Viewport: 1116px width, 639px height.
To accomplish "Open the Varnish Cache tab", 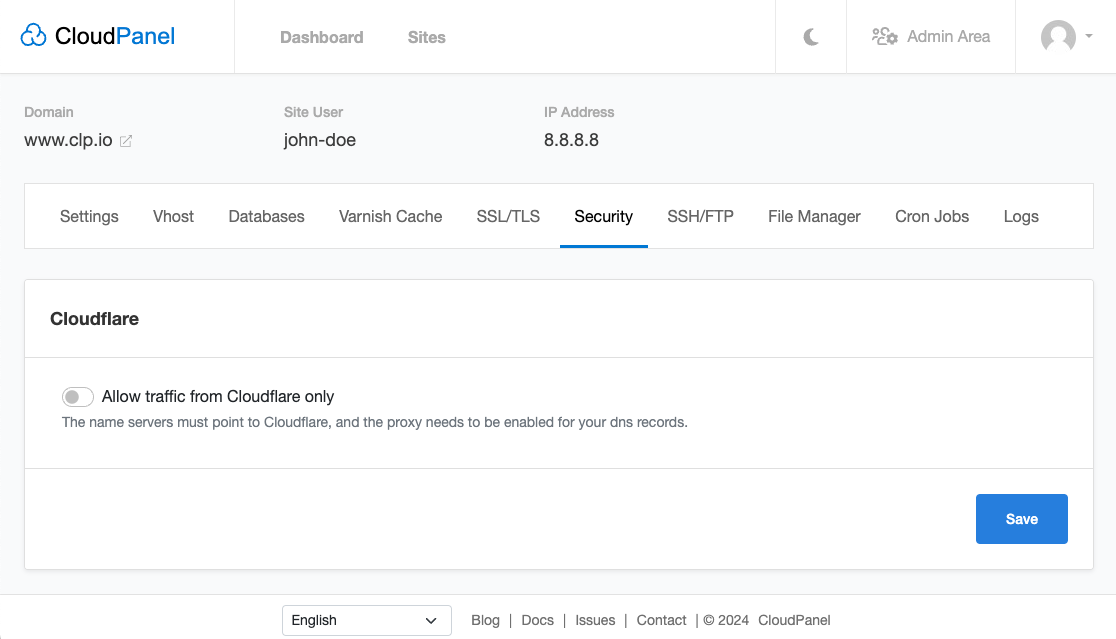I will 390,216.
